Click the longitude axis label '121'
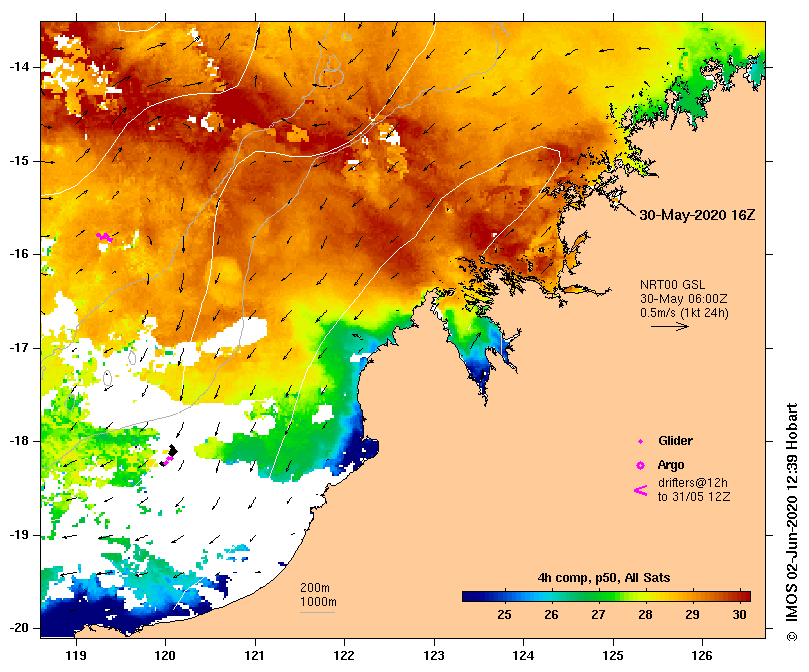The height and width of the screenshot is (672, 809). (x=255, y=656)
